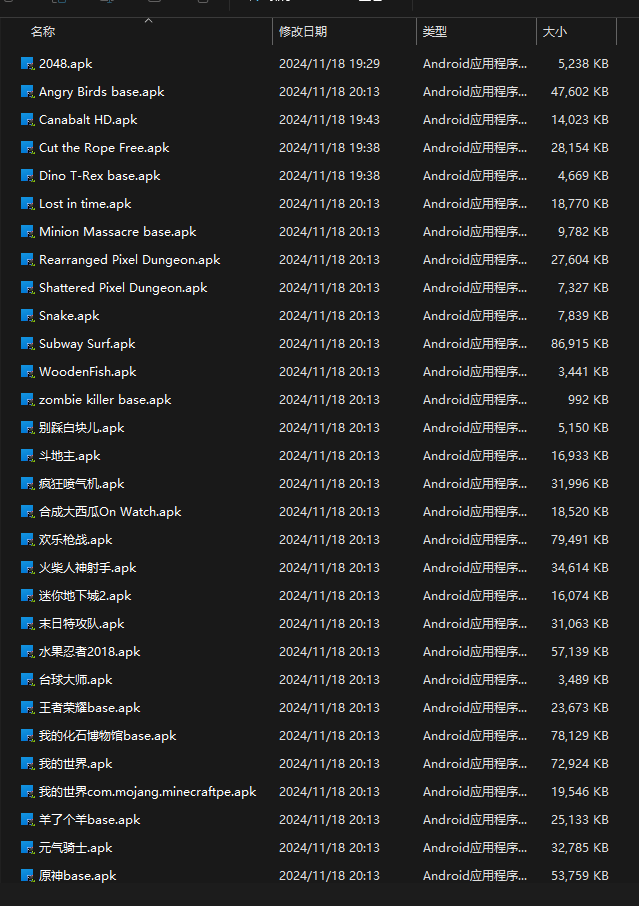Click the 47,602 KB size value

(579, 92)
